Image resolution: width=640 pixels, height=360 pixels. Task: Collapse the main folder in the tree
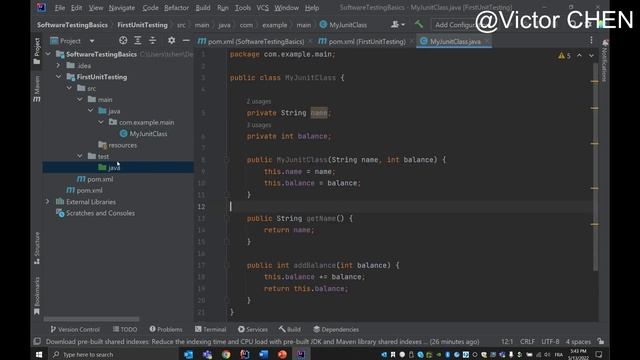[x=80, y=100]
